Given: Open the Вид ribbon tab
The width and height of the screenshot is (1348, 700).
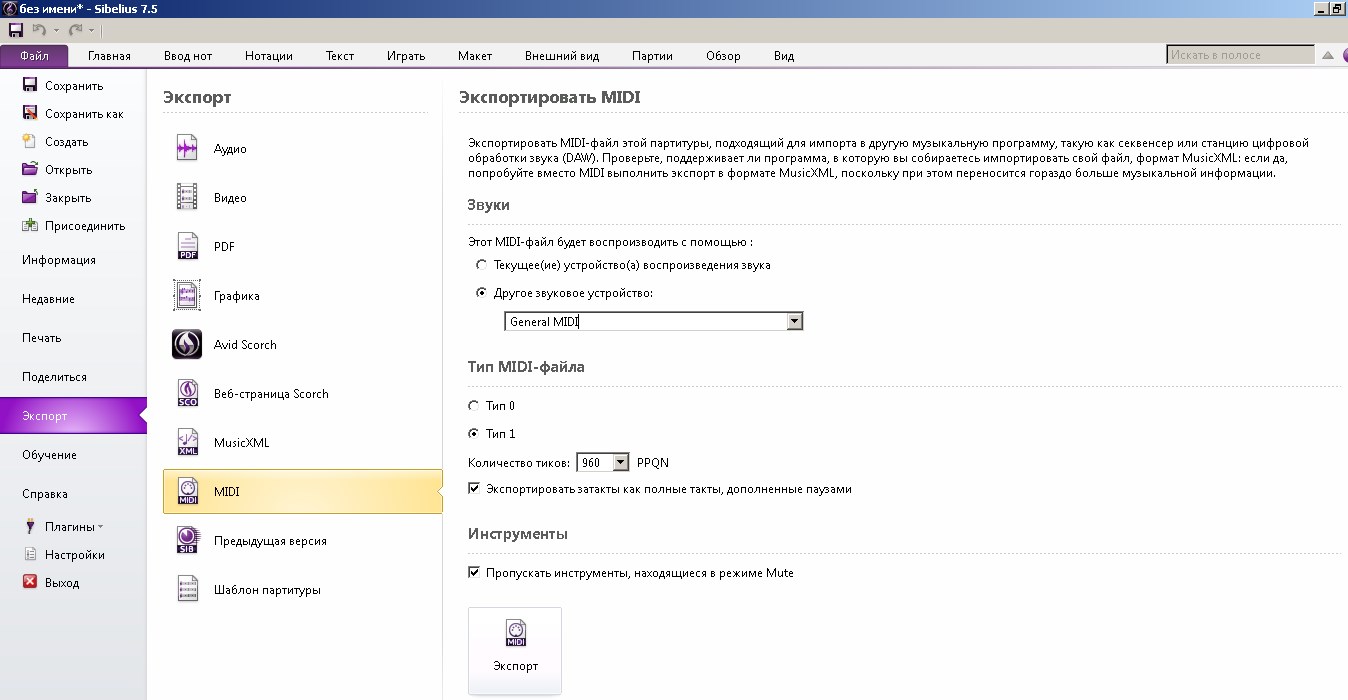Looking at the screenshot, I should (784, 56).
